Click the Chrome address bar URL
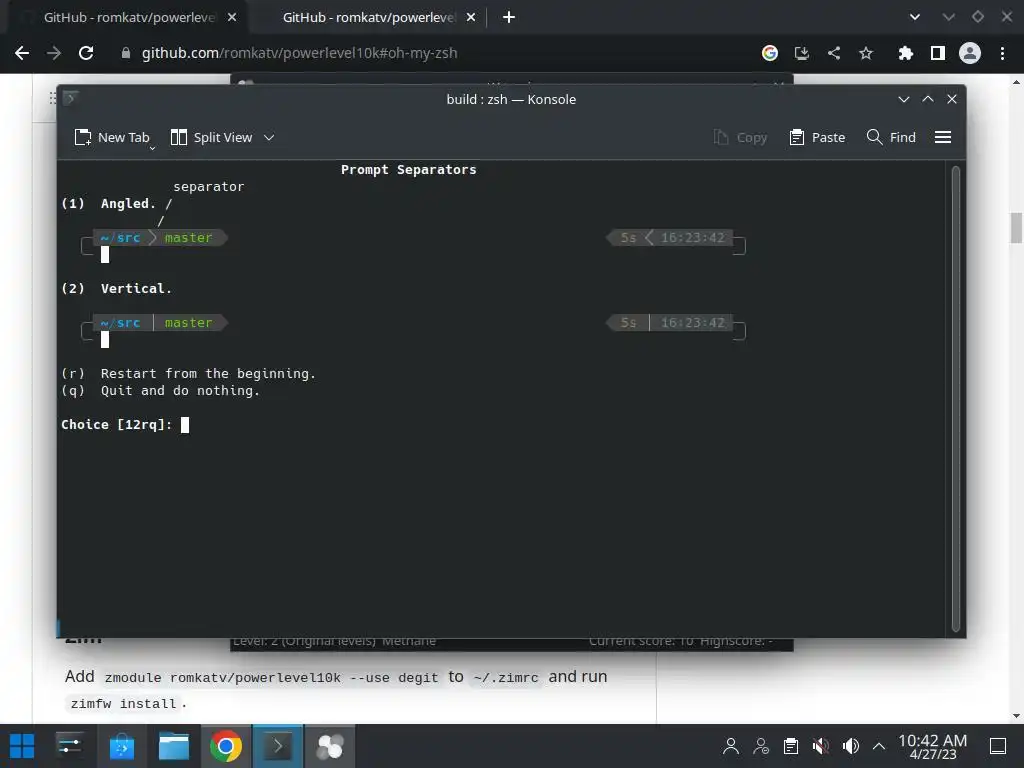 point(300,53)
